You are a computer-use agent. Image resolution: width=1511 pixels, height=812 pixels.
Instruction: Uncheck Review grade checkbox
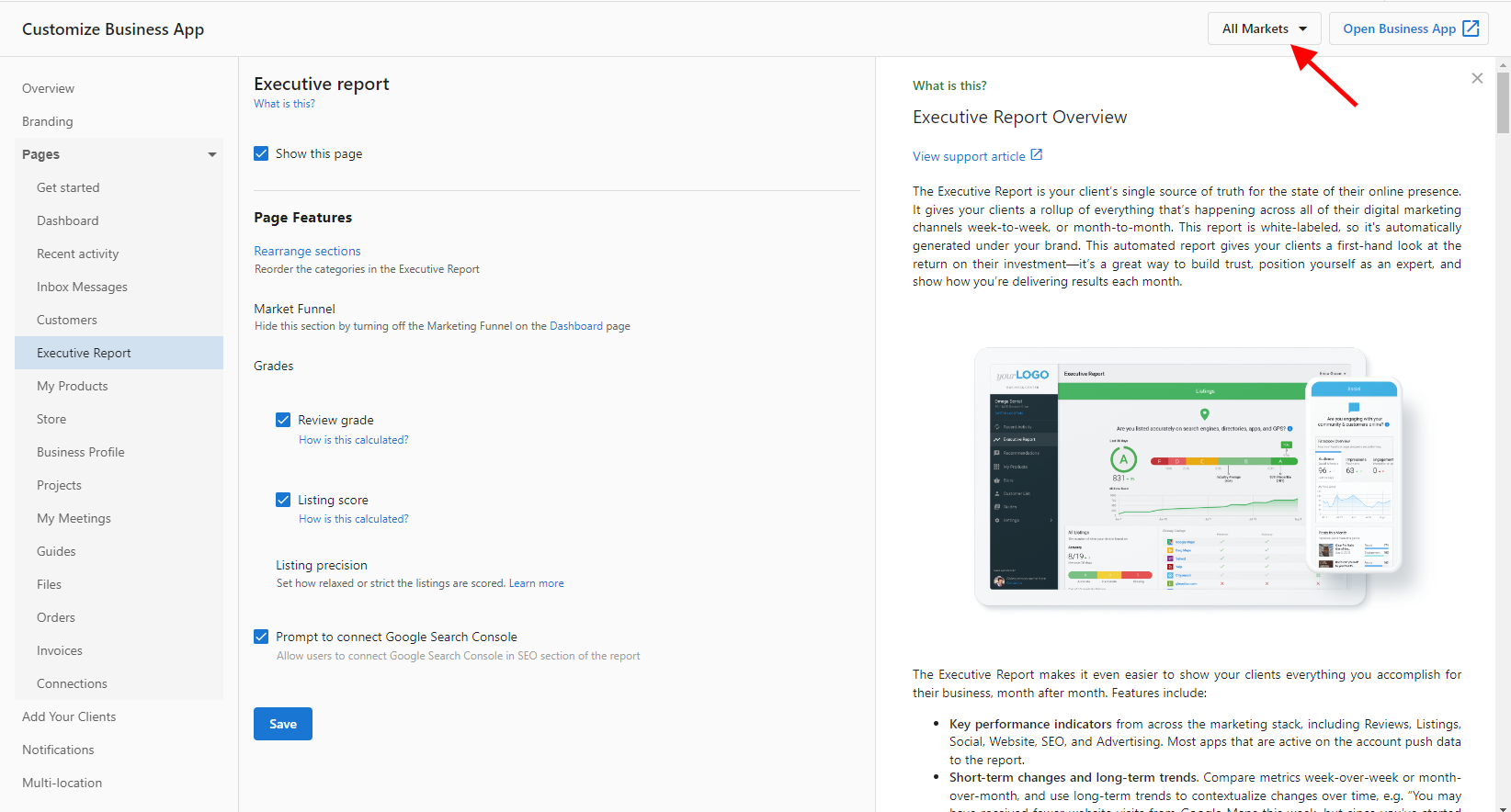(x=283, y=420)
